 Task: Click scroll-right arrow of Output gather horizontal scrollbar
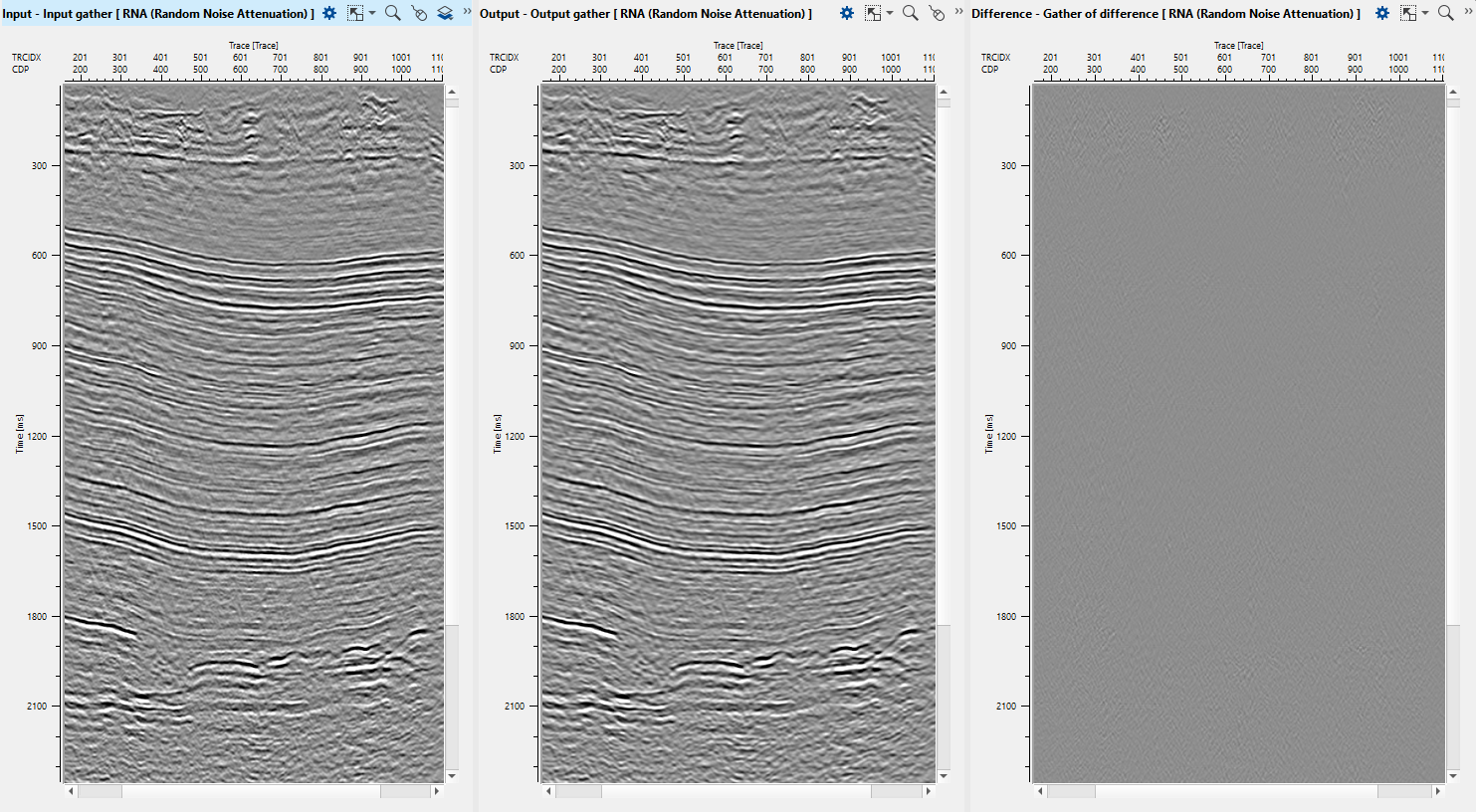click(x=928, y=792)
